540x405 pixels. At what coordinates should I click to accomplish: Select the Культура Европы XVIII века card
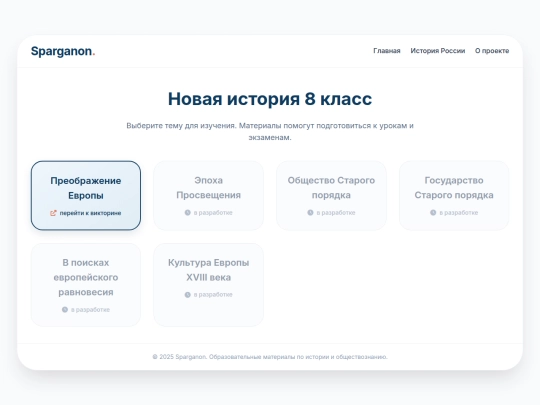[x=209, y=285]
